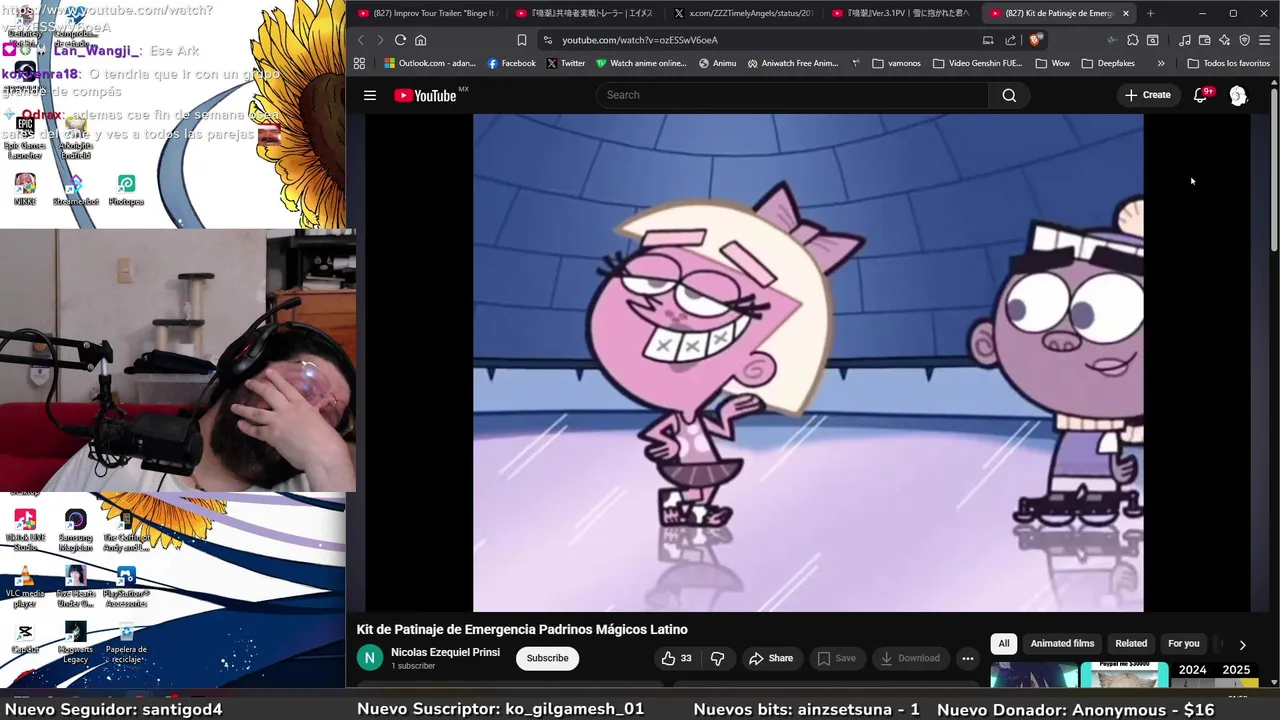Switch to the Ver.3.1PV browser tab
1280x720 pixels.
[x=903, y=13]
